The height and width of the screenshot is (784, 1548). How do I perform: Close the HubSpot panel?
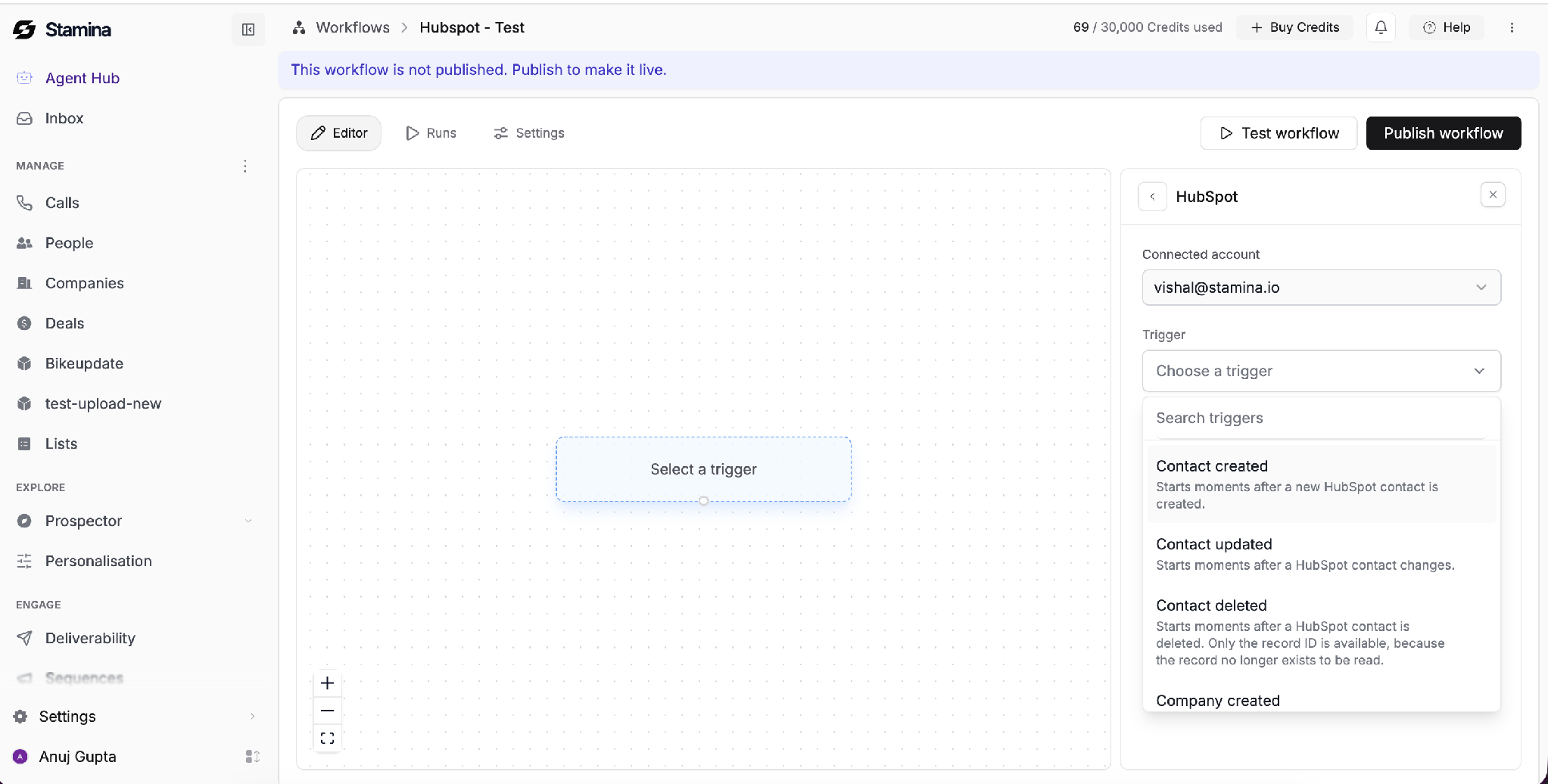[1493, 194]
